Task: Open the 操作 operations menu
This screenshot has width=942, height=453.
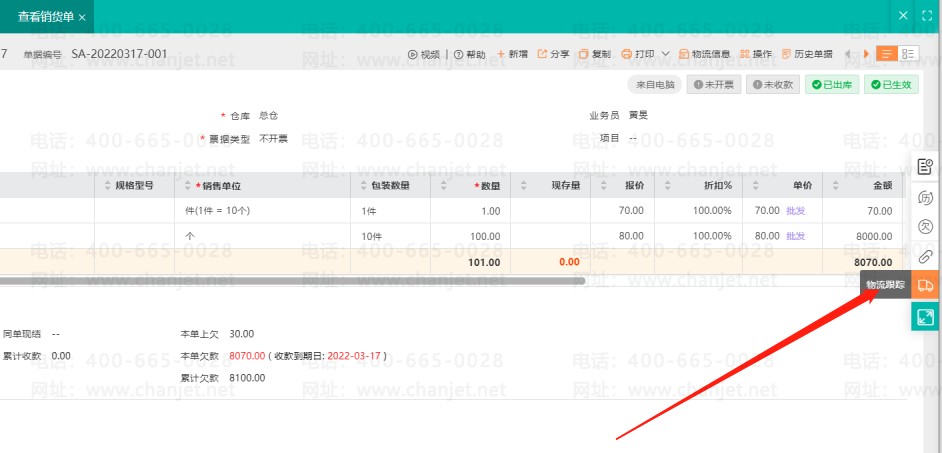Action: click(x=756, y=54)
